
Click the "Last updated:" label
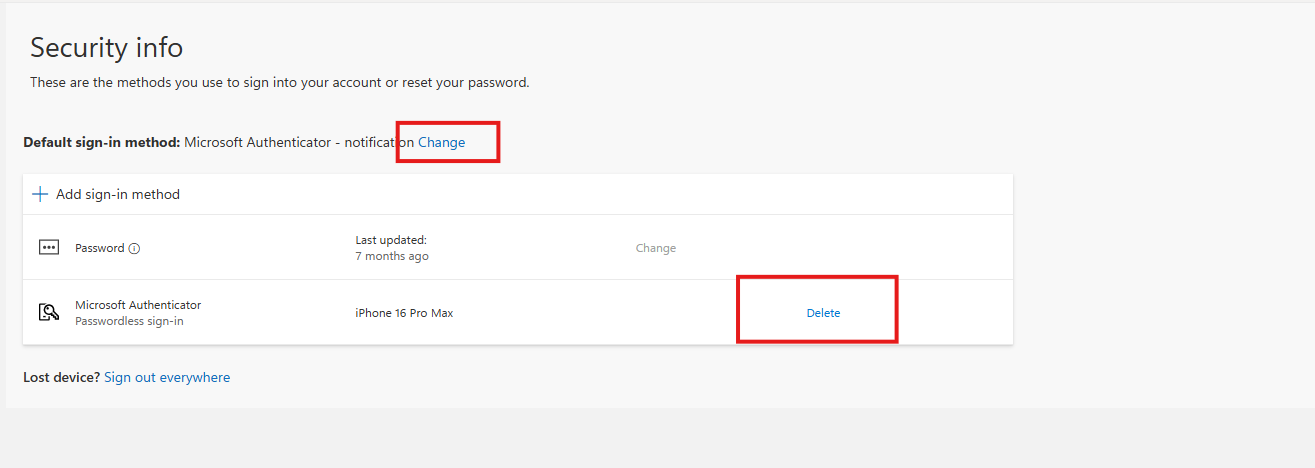point(391,240)
